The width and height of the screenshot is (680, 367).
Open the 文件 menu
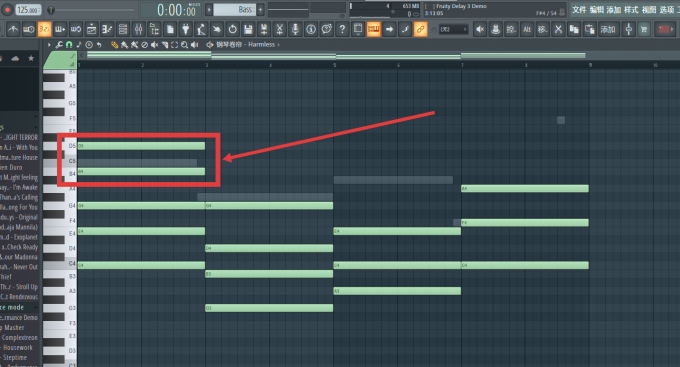pyautogui.click(x=579, y=10)
